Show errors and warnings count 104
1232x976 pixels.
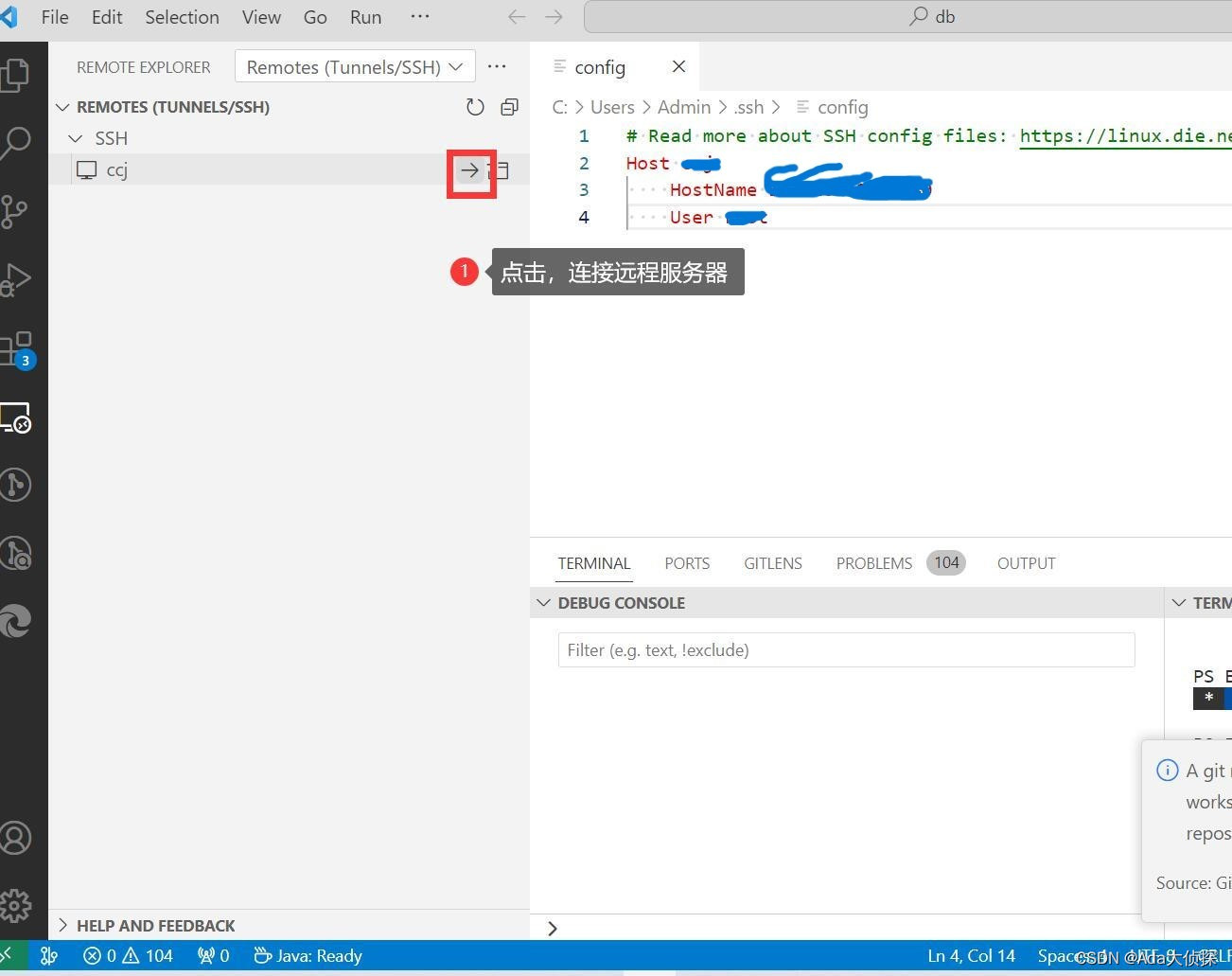coord(128,956)
